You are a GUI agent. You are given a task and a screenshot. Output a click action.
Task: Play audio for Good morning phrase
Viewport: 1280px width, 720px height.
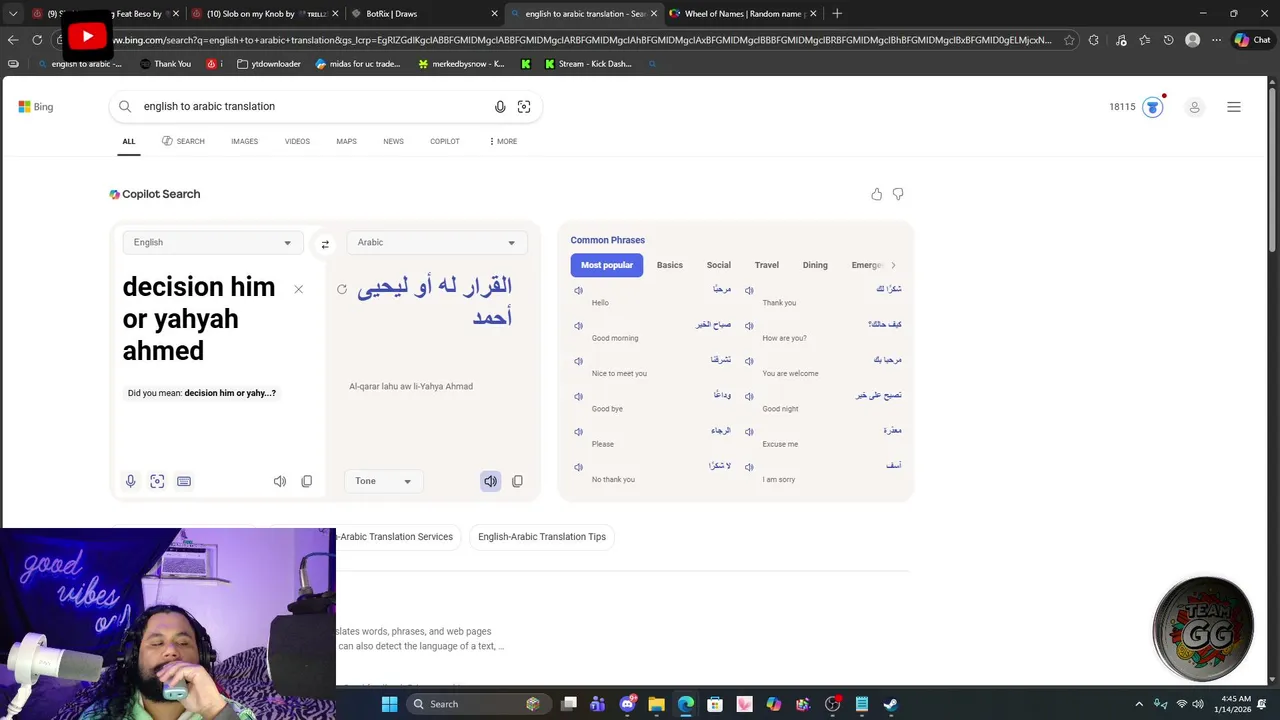tap(578, 326)
